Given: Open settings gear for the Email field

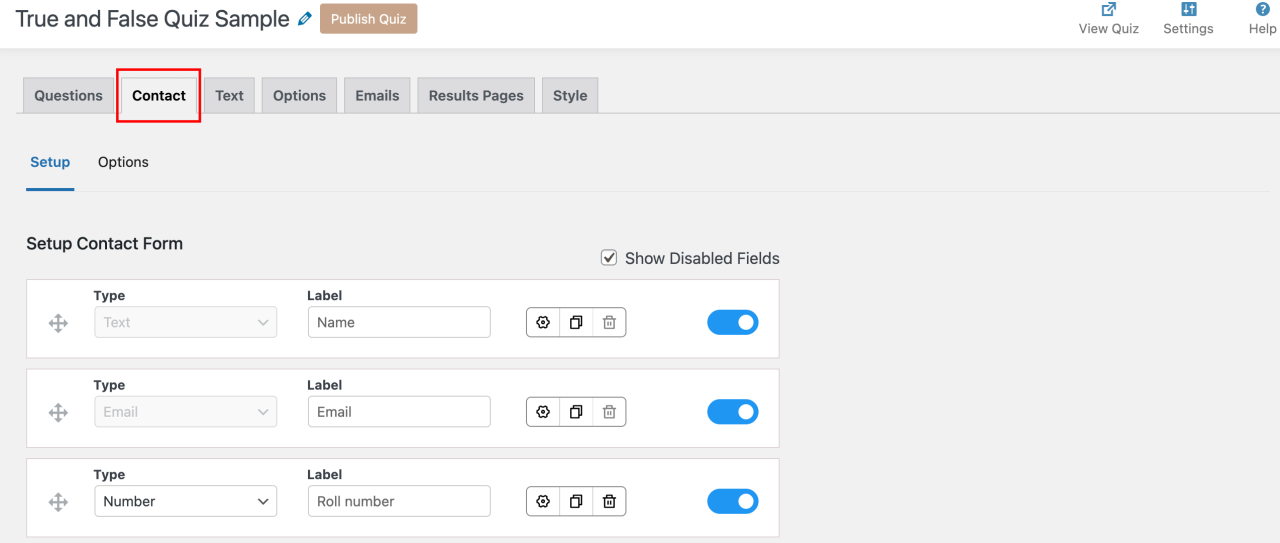Looking at the screenshot, I should [543, 412].
